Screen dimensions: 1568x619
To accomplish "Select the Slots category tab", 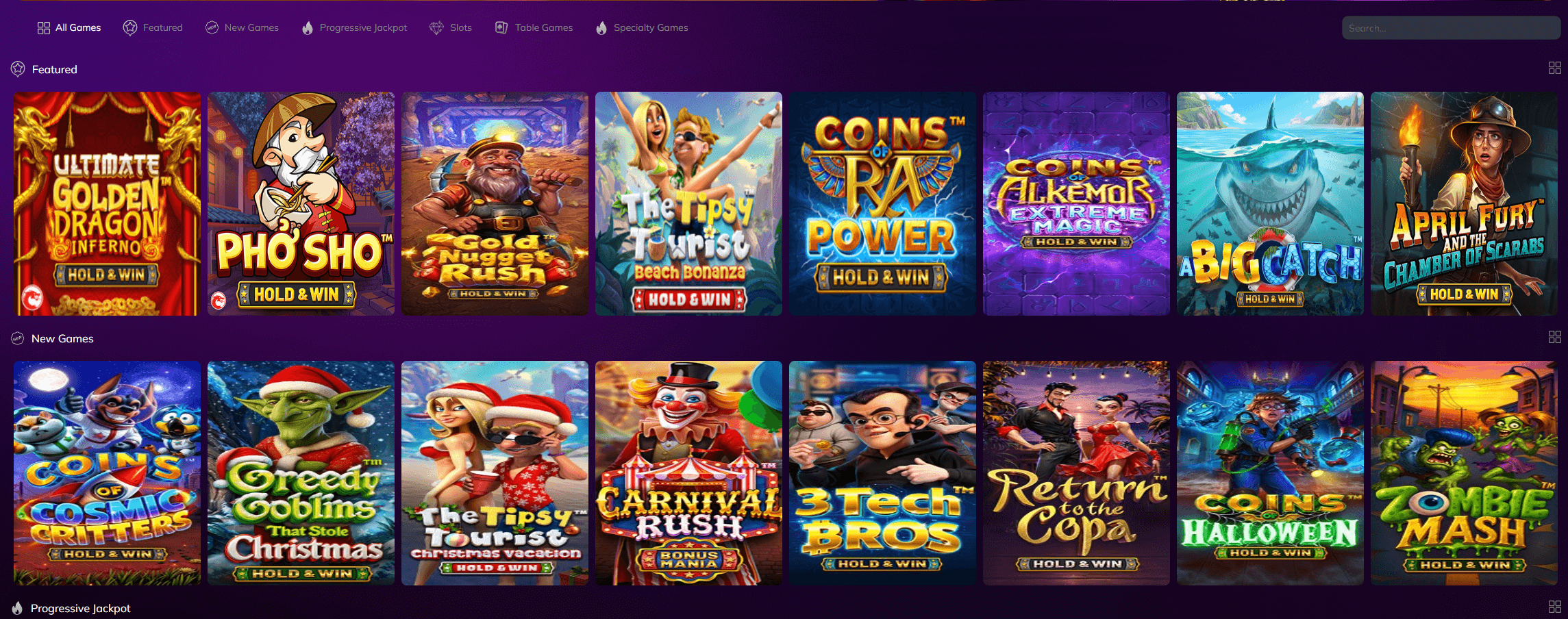I will [460, 28].
